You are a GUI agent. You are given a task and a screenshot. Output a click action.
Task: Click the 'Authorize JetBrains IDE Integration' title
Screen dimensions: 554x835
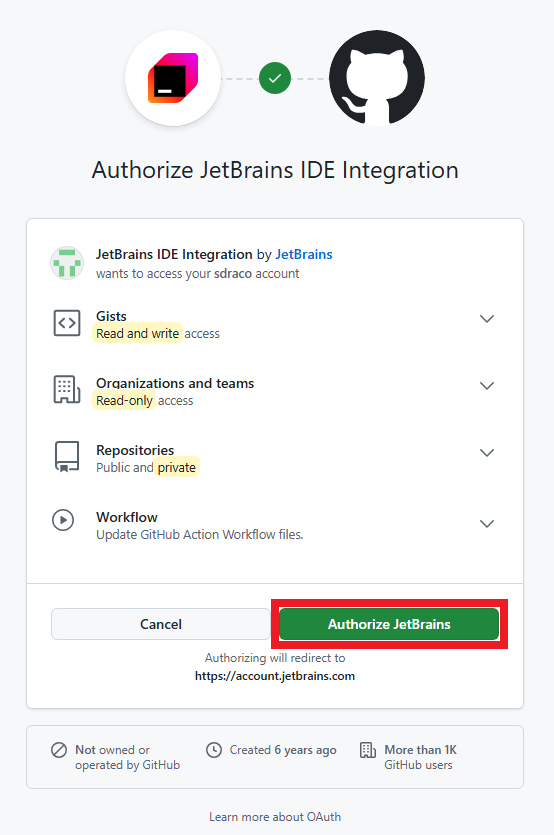click(x=275, y=170)
